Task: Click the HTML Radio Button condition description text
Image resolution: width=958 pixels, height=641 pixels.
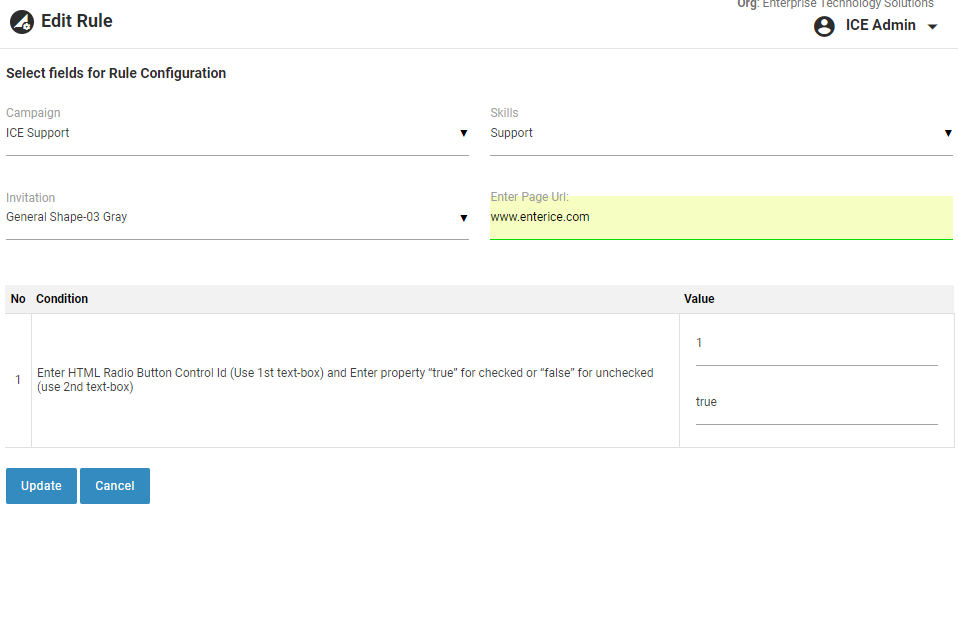Action: (x=345, y=380)
